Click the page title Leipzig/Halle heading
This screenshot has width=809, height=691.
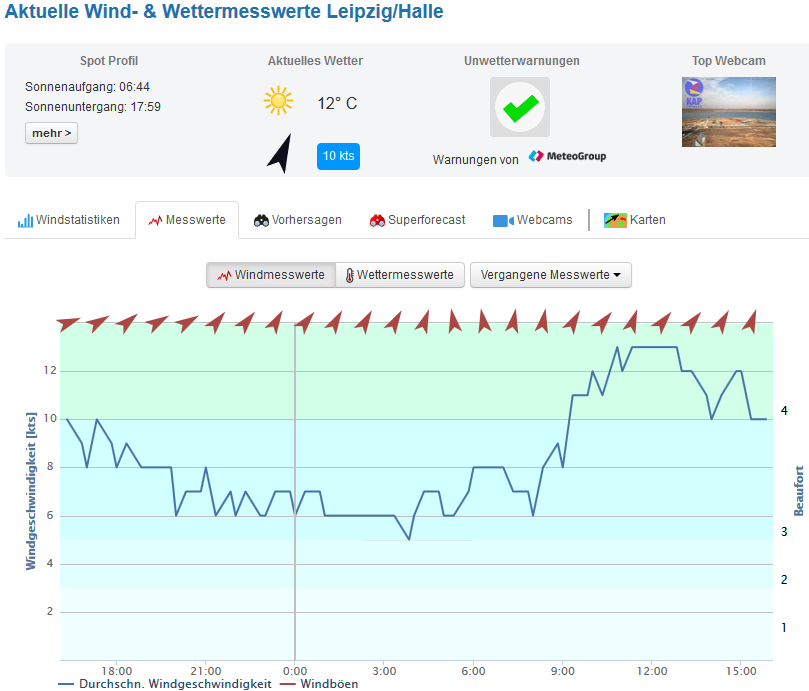pyautogui.click(x=225, y=13)
